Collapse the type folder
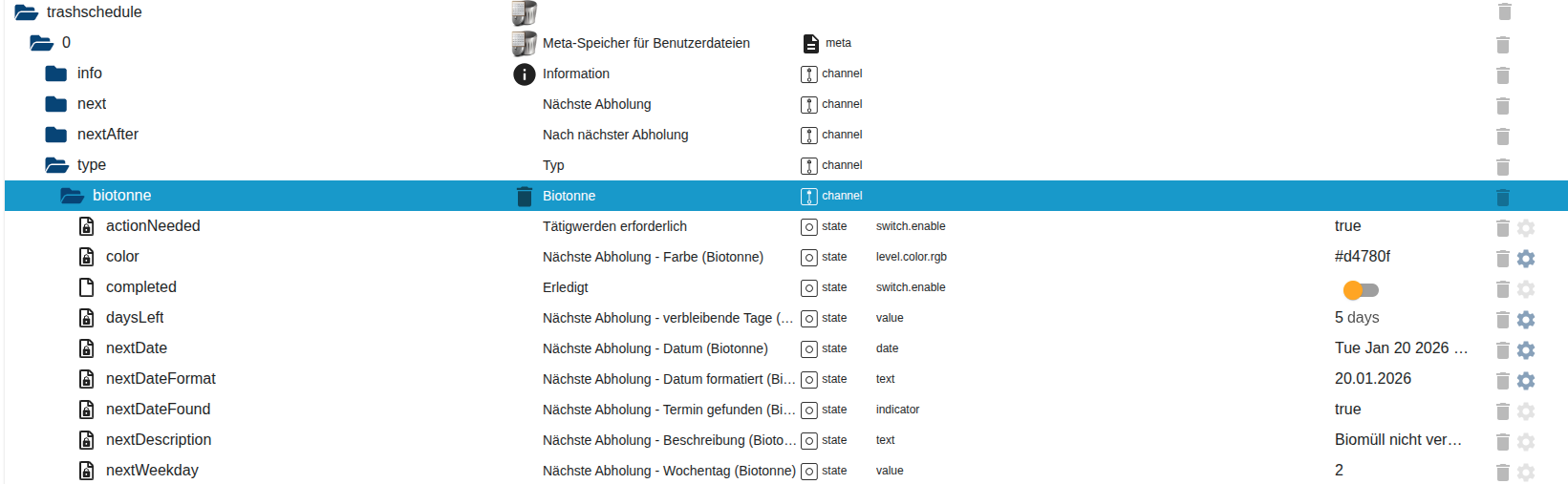This screenshot has height=484, width=1568. click(57, 165)
